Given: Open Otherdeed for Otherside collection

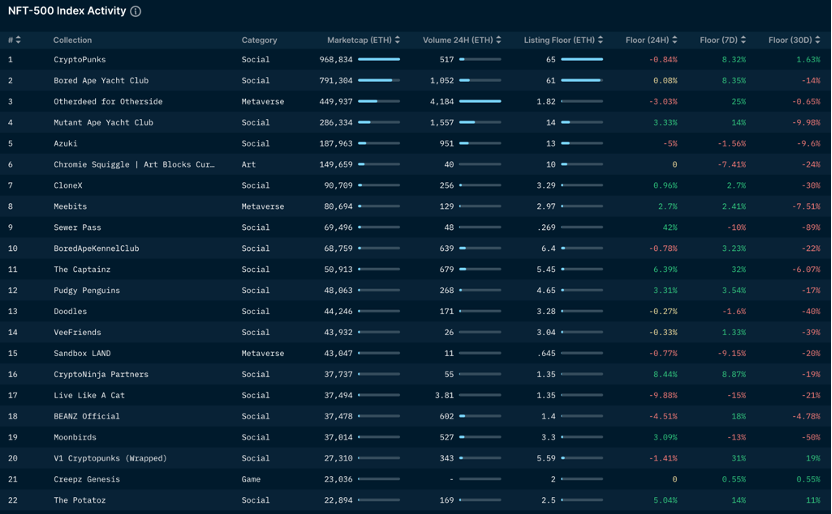Looking at the screenshot, I should (108, 101).
